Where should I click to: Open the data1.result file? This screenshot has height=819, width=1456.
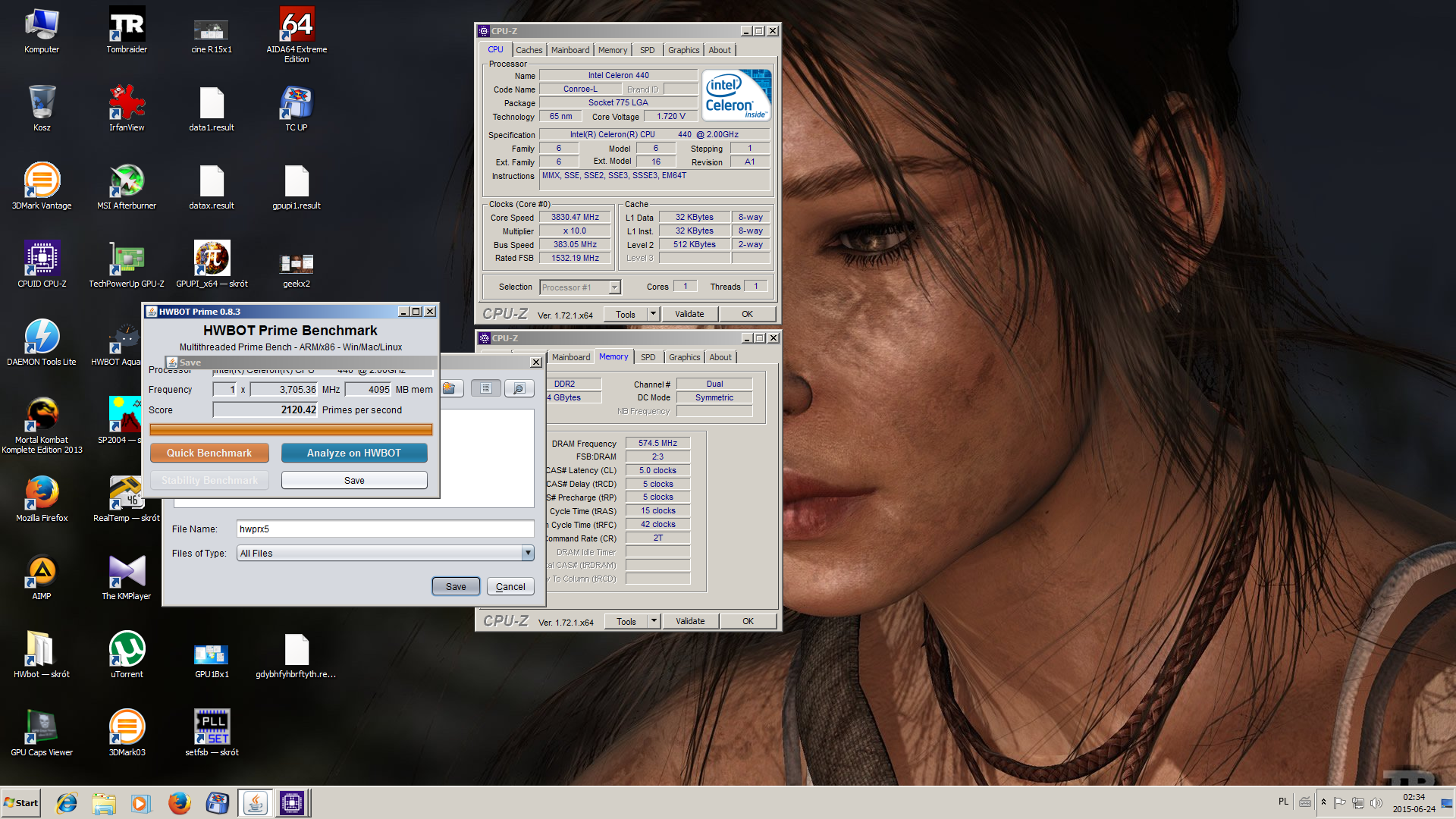point(212,108)
